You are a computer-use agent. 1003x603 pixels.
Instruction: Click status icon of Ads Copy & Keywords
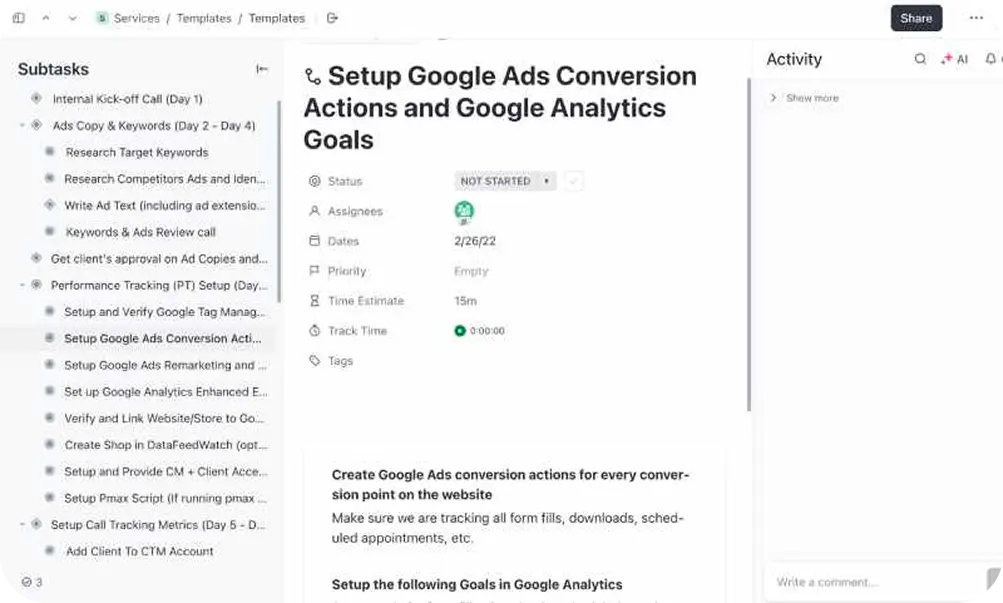click(x=36, y=125)
